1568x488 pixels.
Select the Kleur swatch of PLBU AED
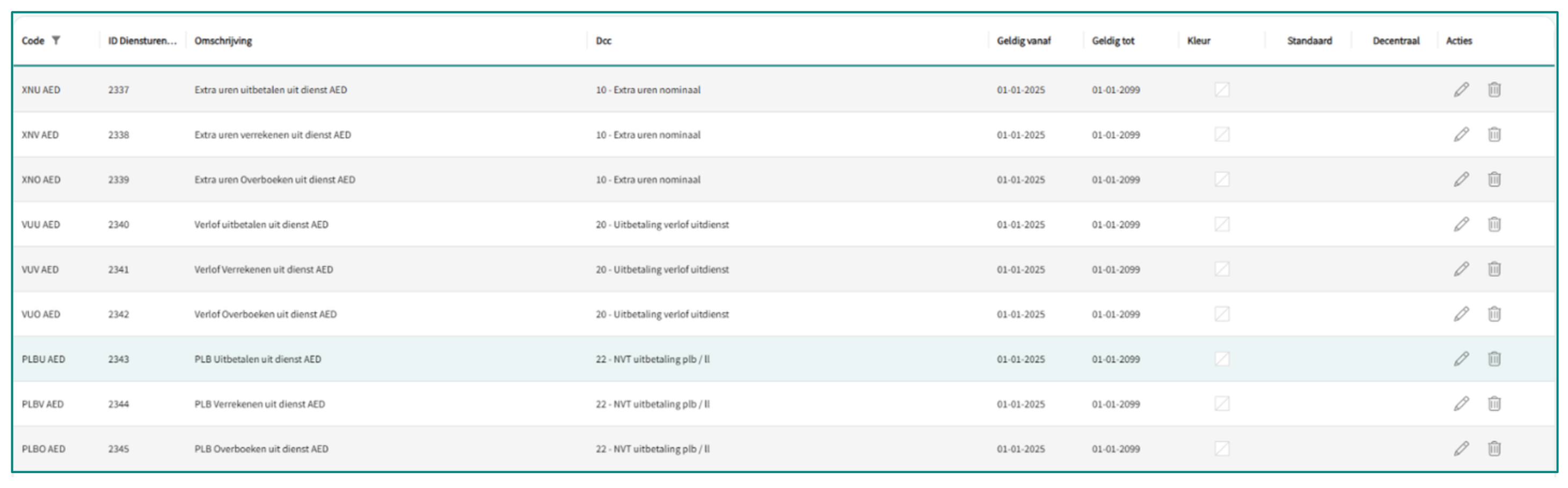[x=1222, y=359]
